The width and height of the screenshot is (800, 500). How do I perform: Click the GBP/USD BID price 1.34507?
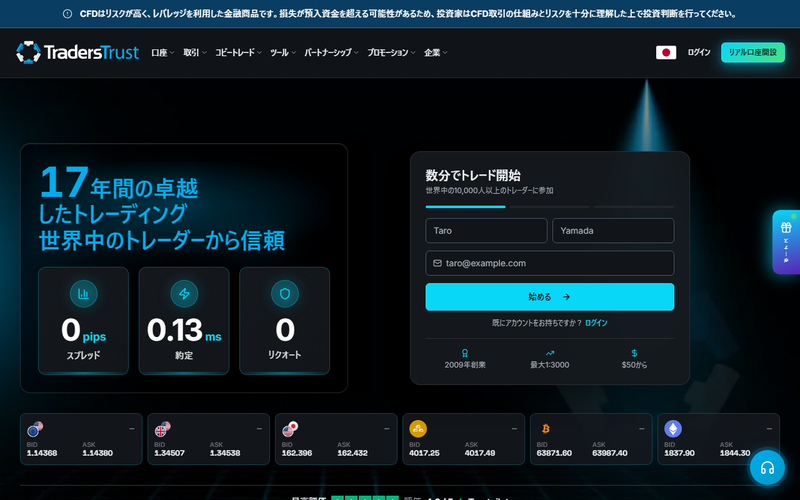169,453
